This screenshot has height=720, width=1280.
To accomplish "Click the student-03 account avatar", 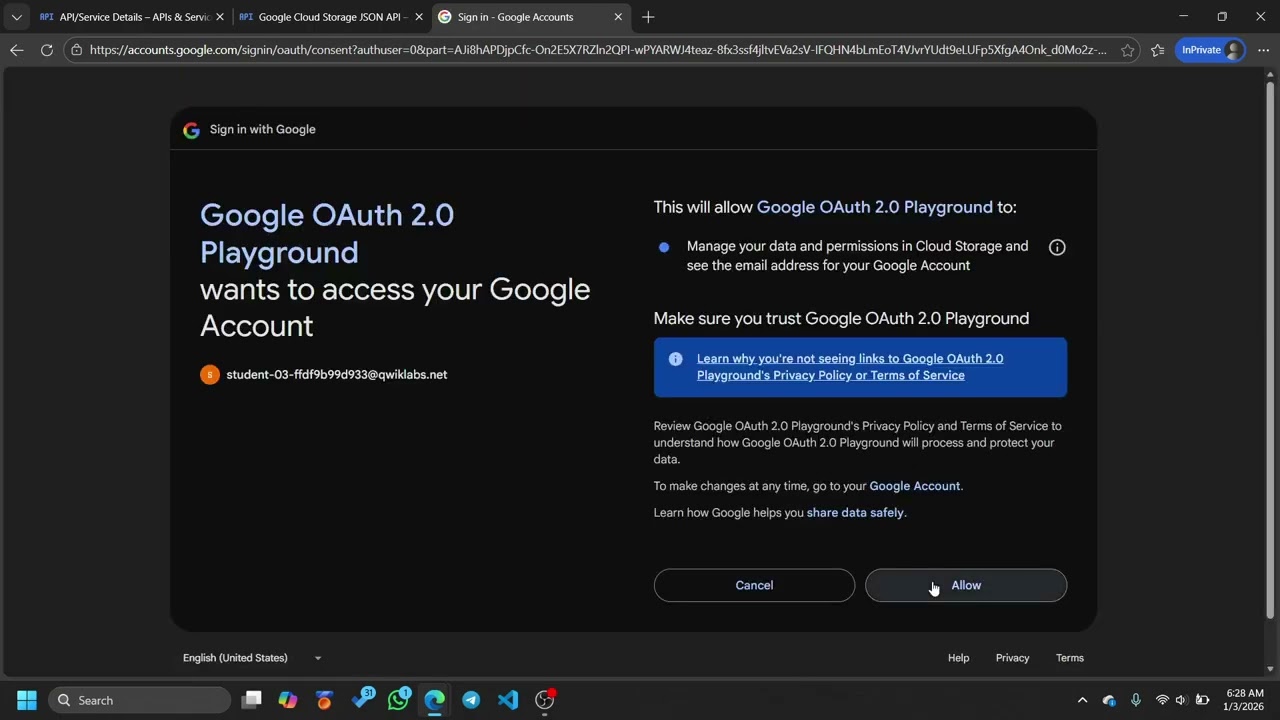I will 209,375.
